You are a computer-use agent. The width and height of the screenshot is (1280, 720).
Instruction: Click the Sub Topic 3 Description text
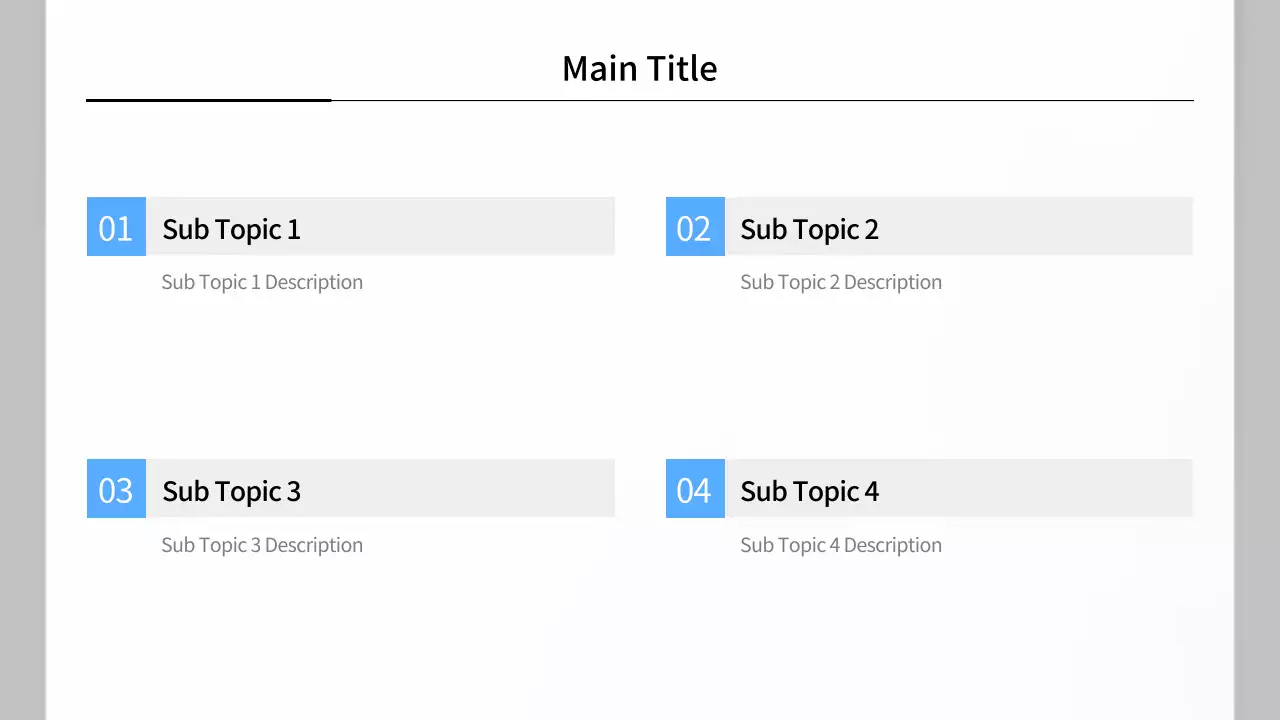[x=262, y=545]
